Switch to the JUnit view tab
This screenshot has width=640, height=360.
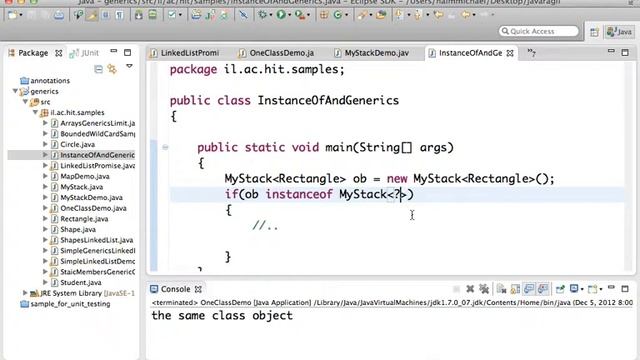coord(84,53)
